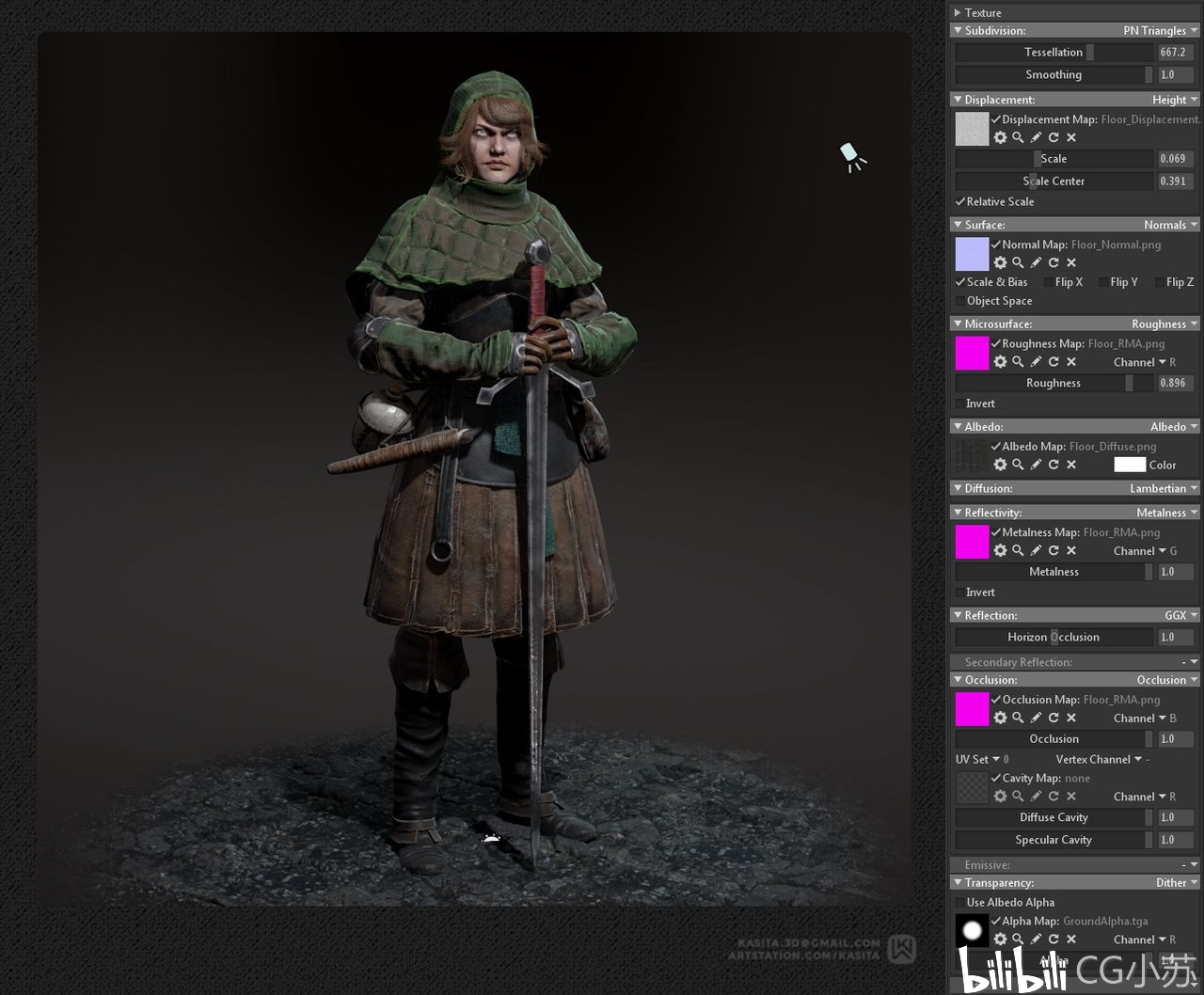Disable the Relative Scale option
1204x995 pixels.
point(960,201)
